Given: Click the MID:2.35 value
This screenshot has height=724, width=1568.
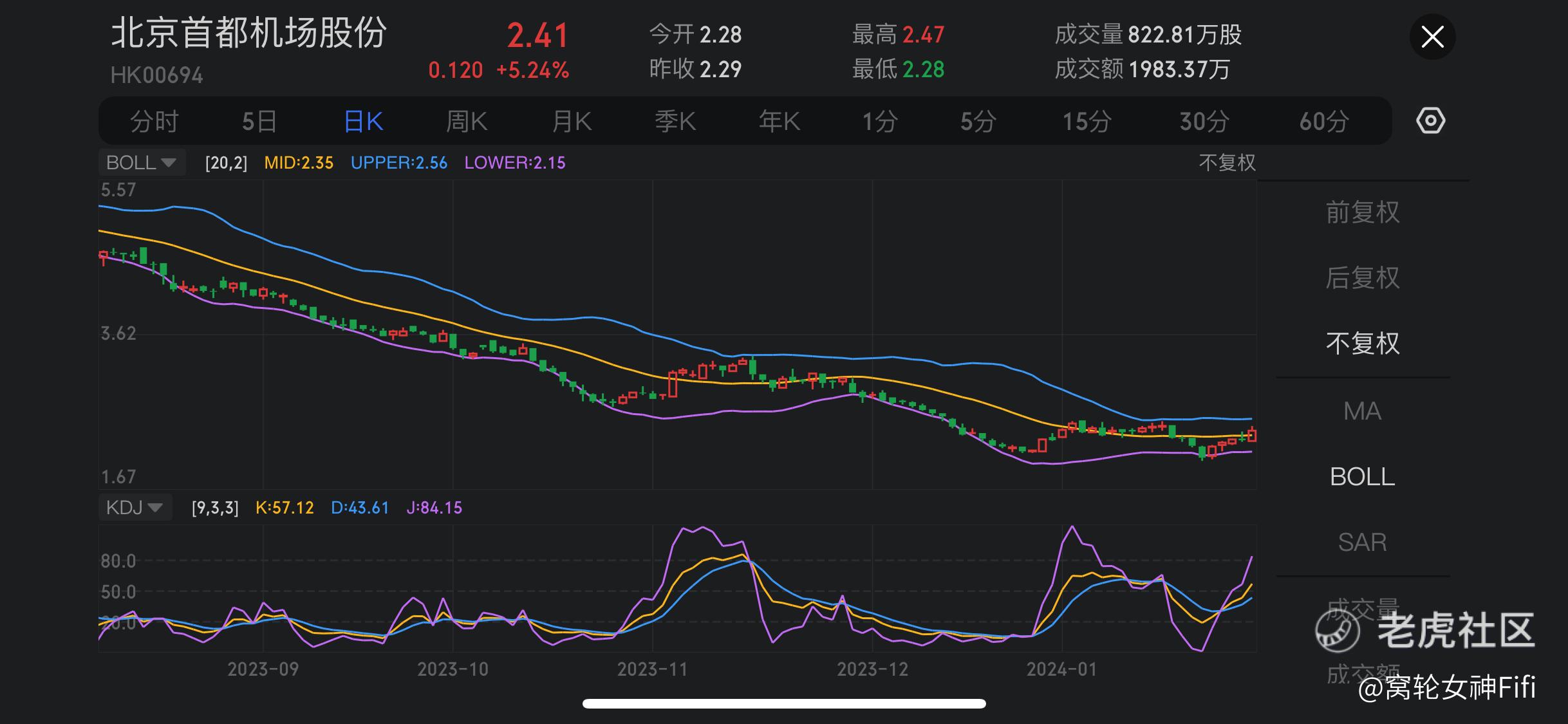Looking at the screenshot, I should 299,163.
